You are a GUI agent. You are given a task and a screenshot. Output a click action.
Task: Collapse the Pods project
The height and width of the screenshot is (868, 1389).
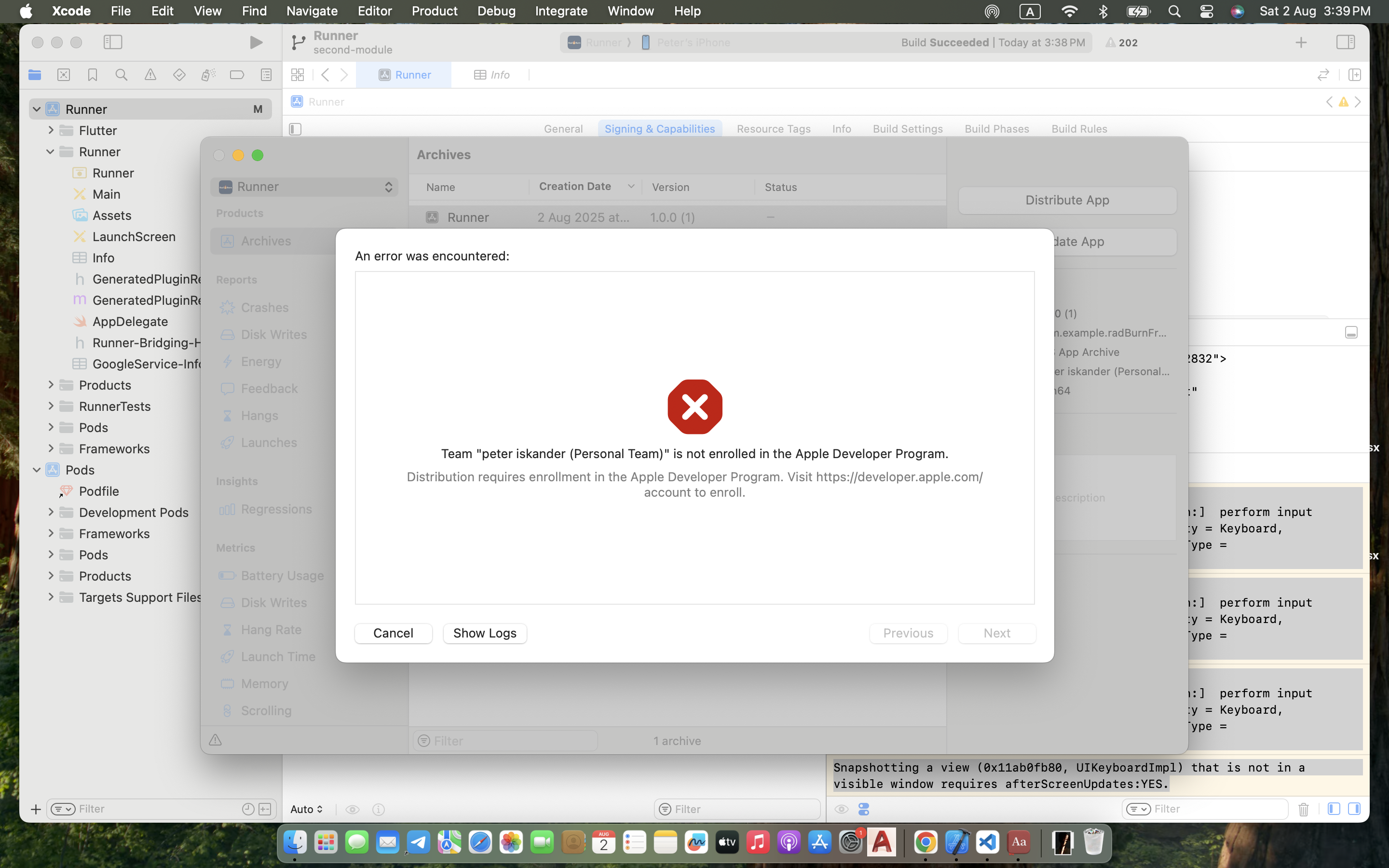(x=37, y=470)
